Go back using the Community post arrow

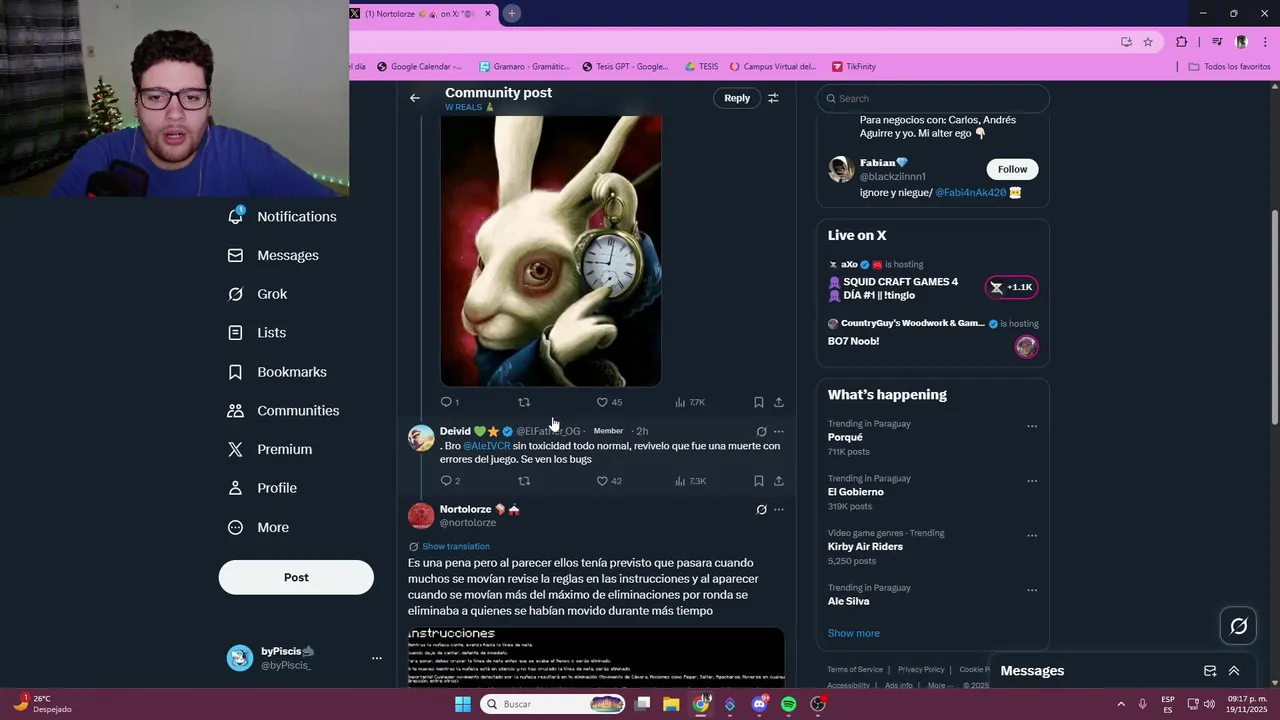tap(415, 98)
